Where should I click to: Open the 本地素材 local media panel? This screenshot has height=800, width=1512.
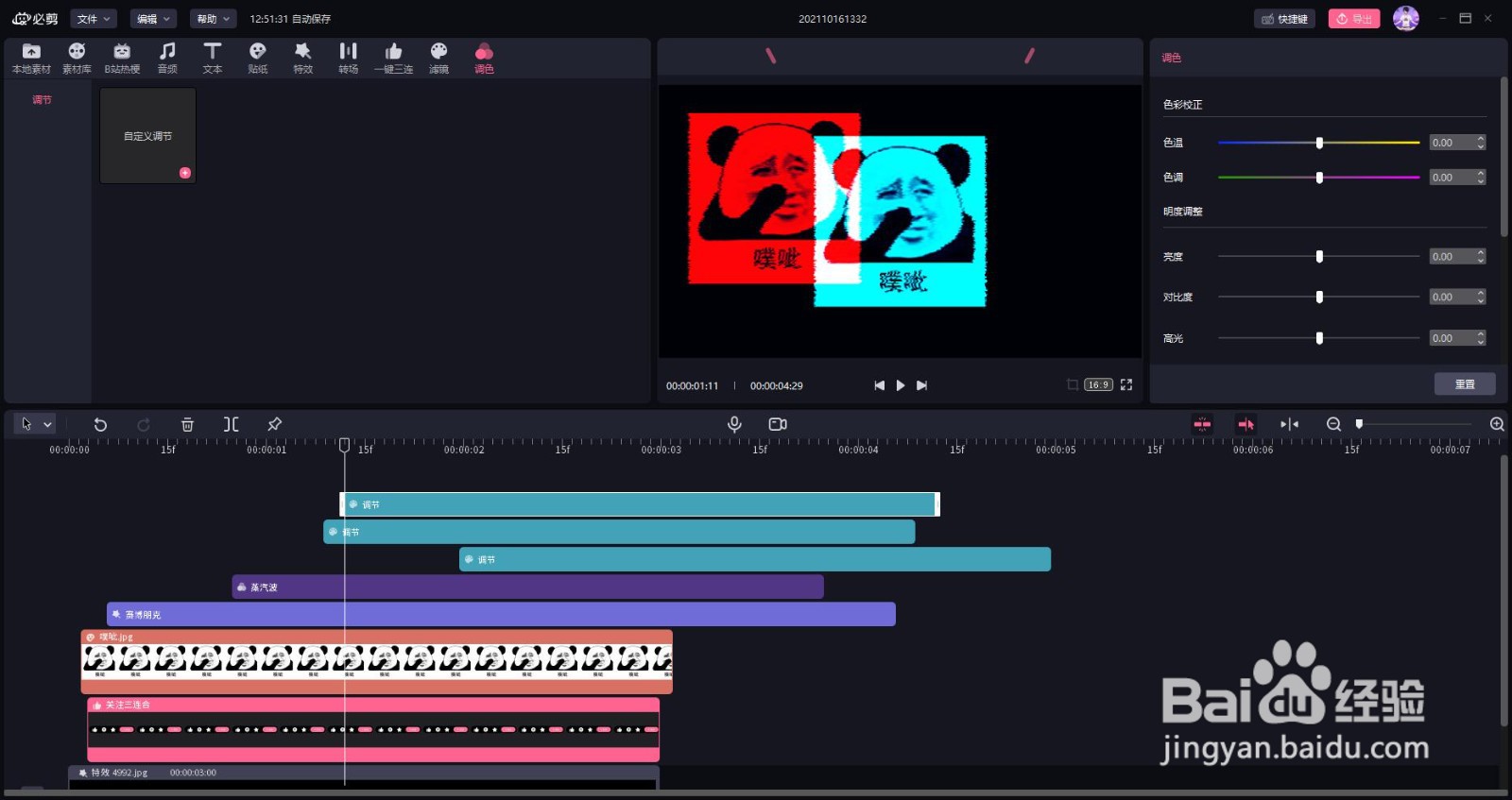point(31,59)
